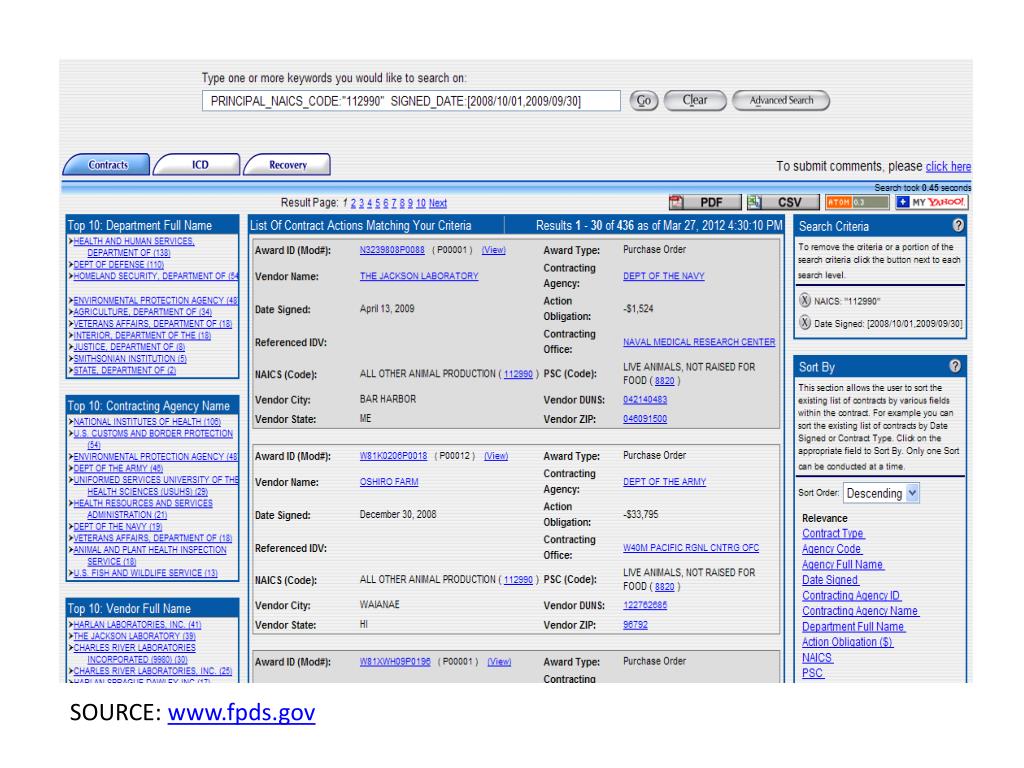Open award ID W81K0206P0018
The height and width of the screenshot is (768, 1024).
tap(393, 456)
